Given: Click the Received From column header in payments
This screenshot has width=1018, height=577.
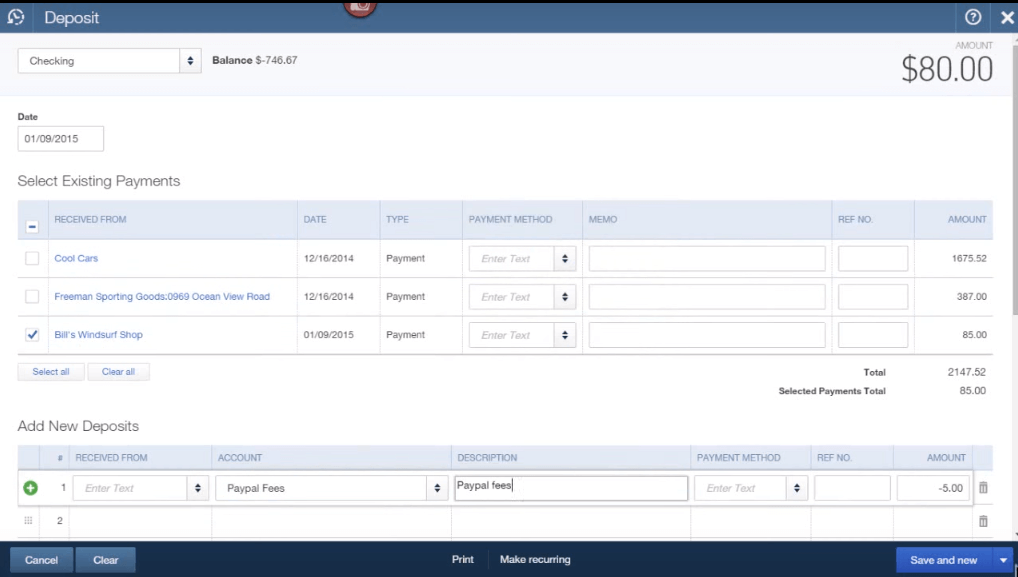Looking at the screenshot, I should (x=90, y=219).
